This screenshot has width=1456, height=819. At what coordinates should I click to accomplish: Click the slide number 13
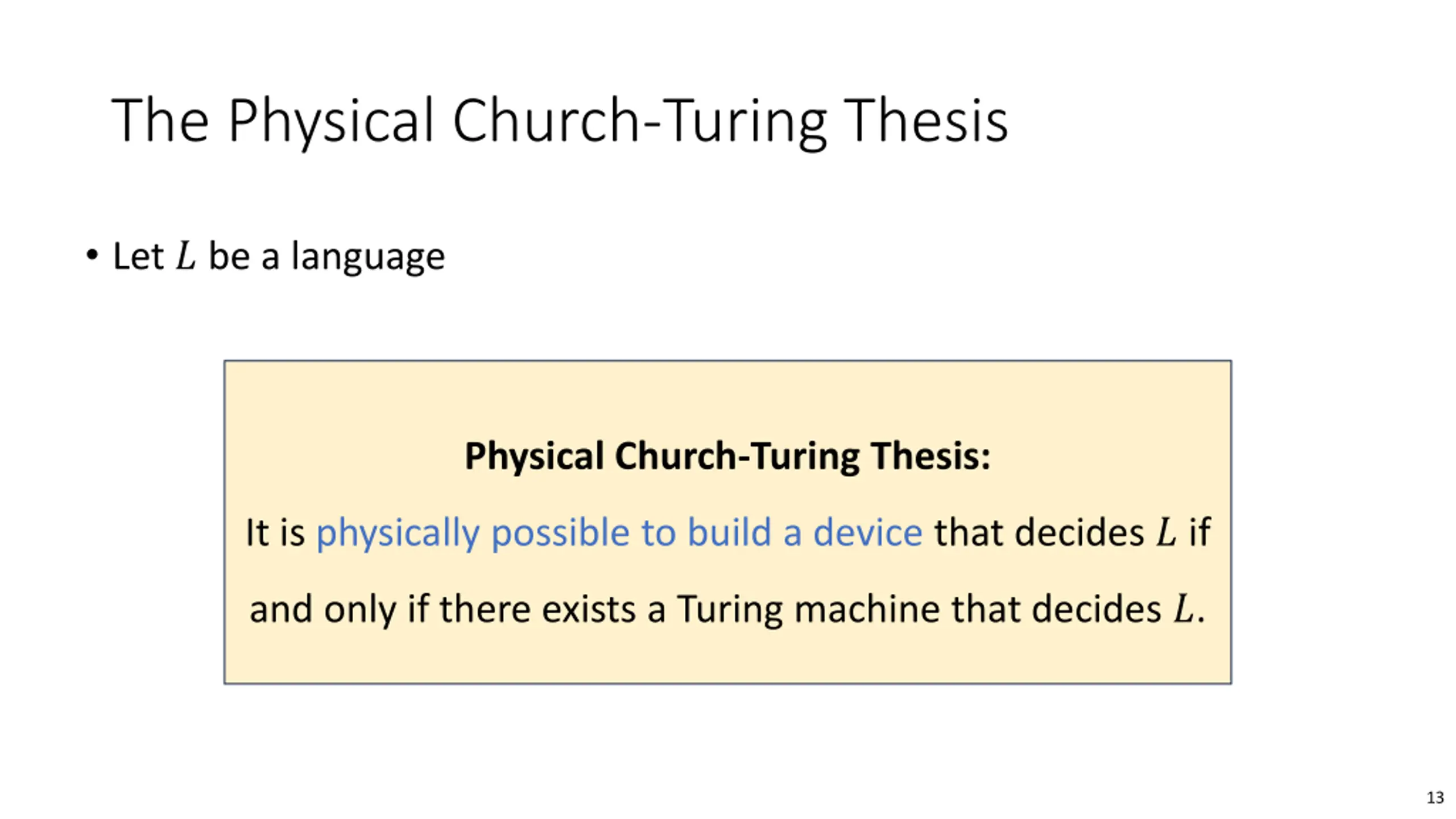click(x=1435, y=797)
